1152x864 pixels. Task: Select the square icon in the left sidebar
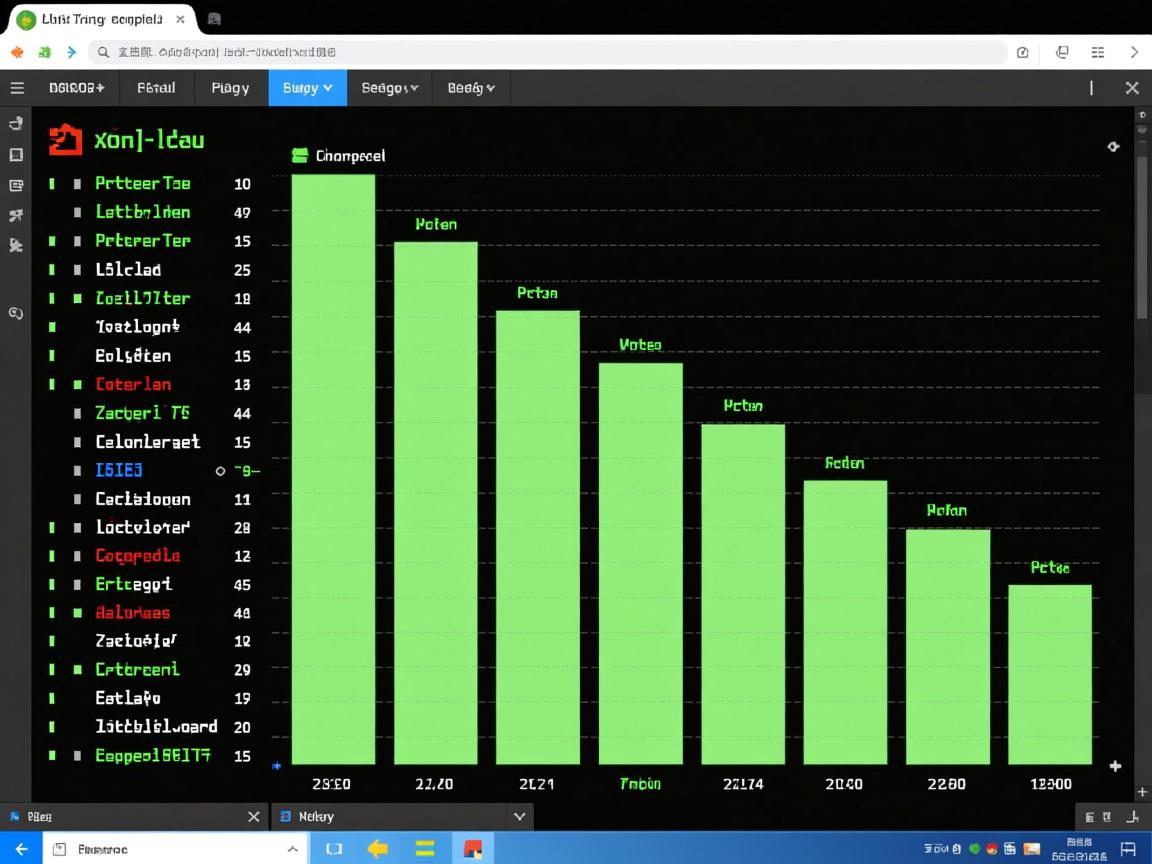pos(16,155)
